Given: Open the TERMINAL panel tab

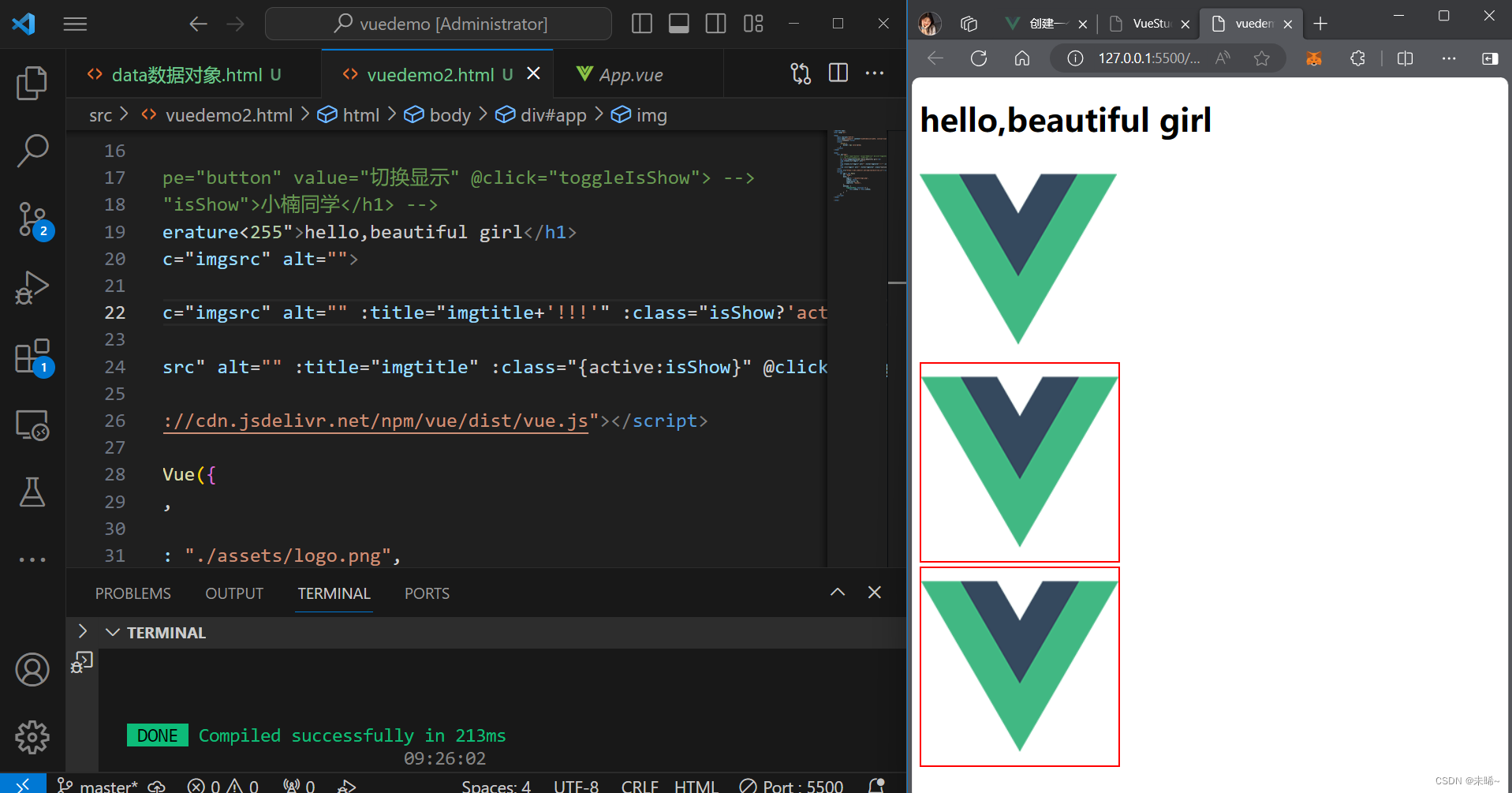Looking at the screenshot, I should (x=334, y=593).
